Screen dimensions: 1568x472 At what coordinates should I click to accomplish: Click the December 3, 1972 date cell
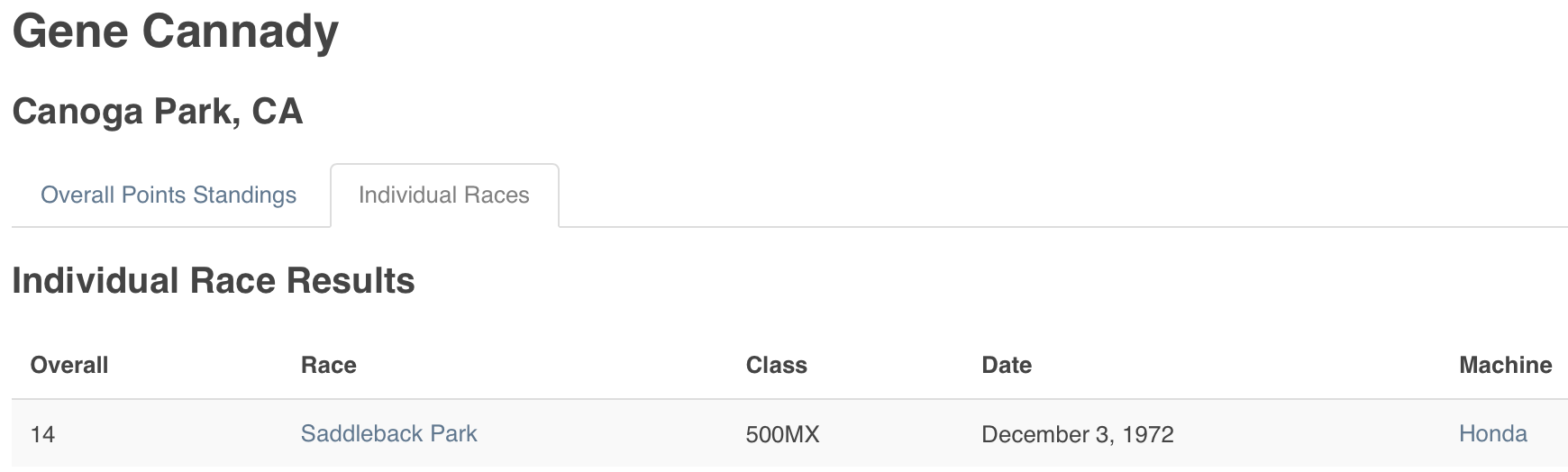(x=1078, y=434)
